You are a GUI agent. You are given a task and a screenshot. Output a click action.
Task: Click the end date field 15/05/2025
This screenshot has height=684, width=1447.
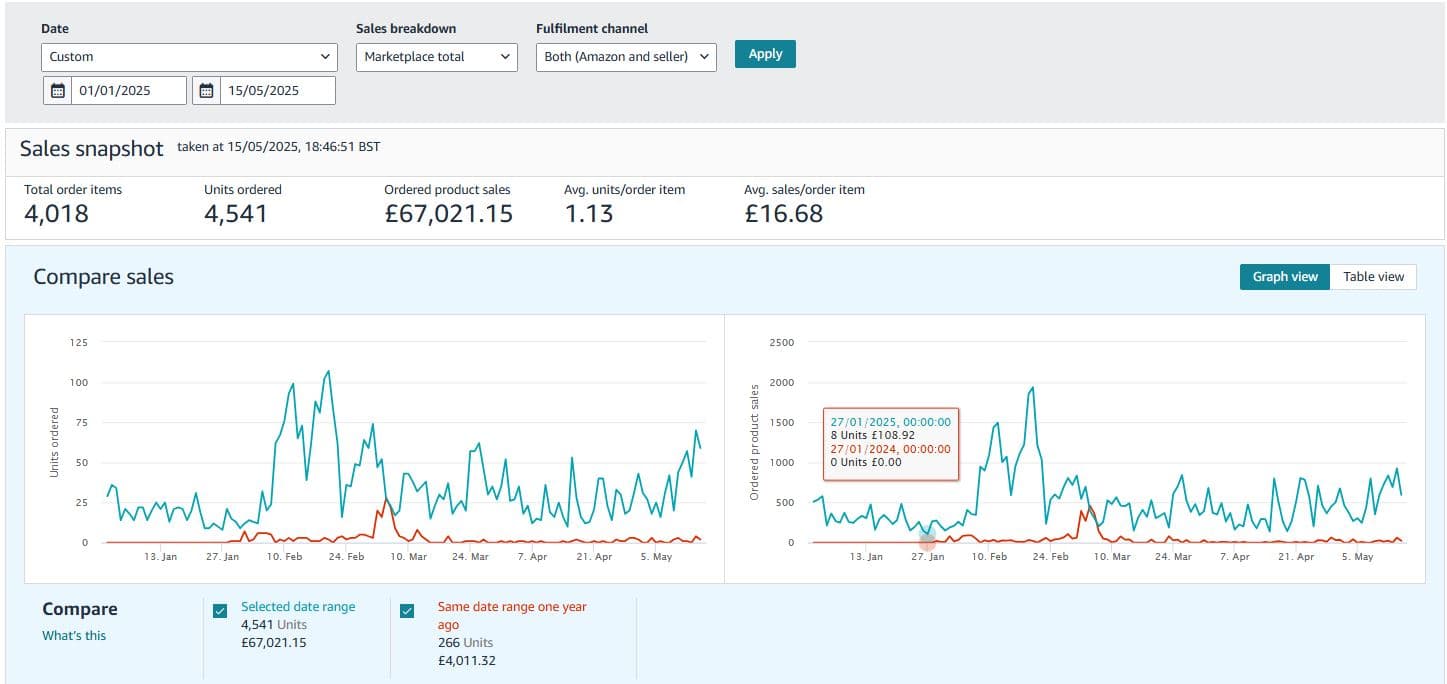click(x=276, y=91)
